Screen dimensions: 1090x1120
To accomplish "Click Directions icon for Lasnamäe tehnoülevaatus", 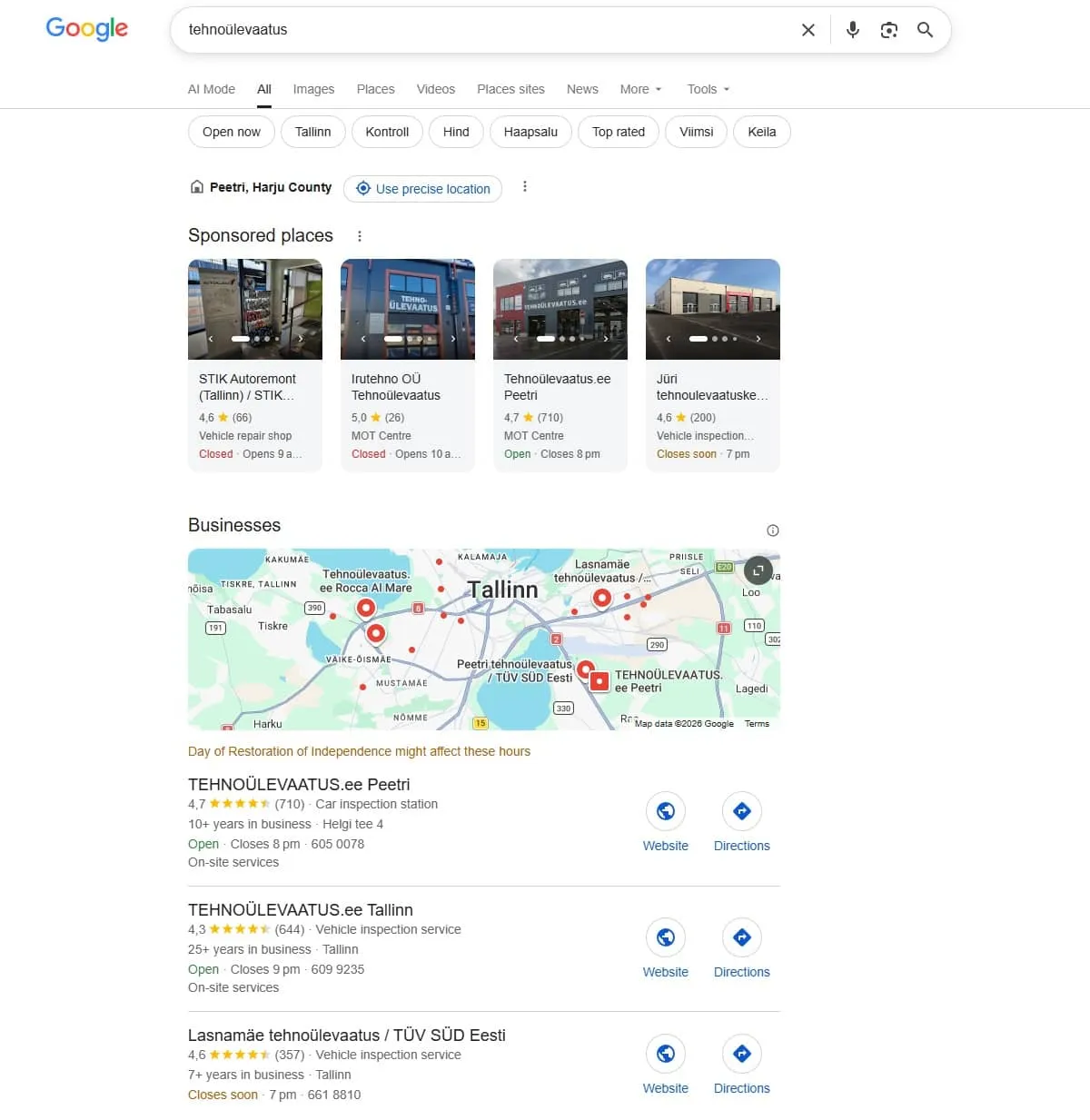I will point(742,1054).
